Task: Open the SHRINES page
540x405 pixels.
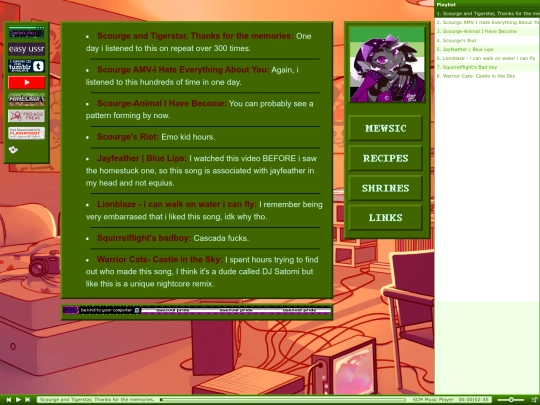Action: pyautogui.click(x=386, y=188)
